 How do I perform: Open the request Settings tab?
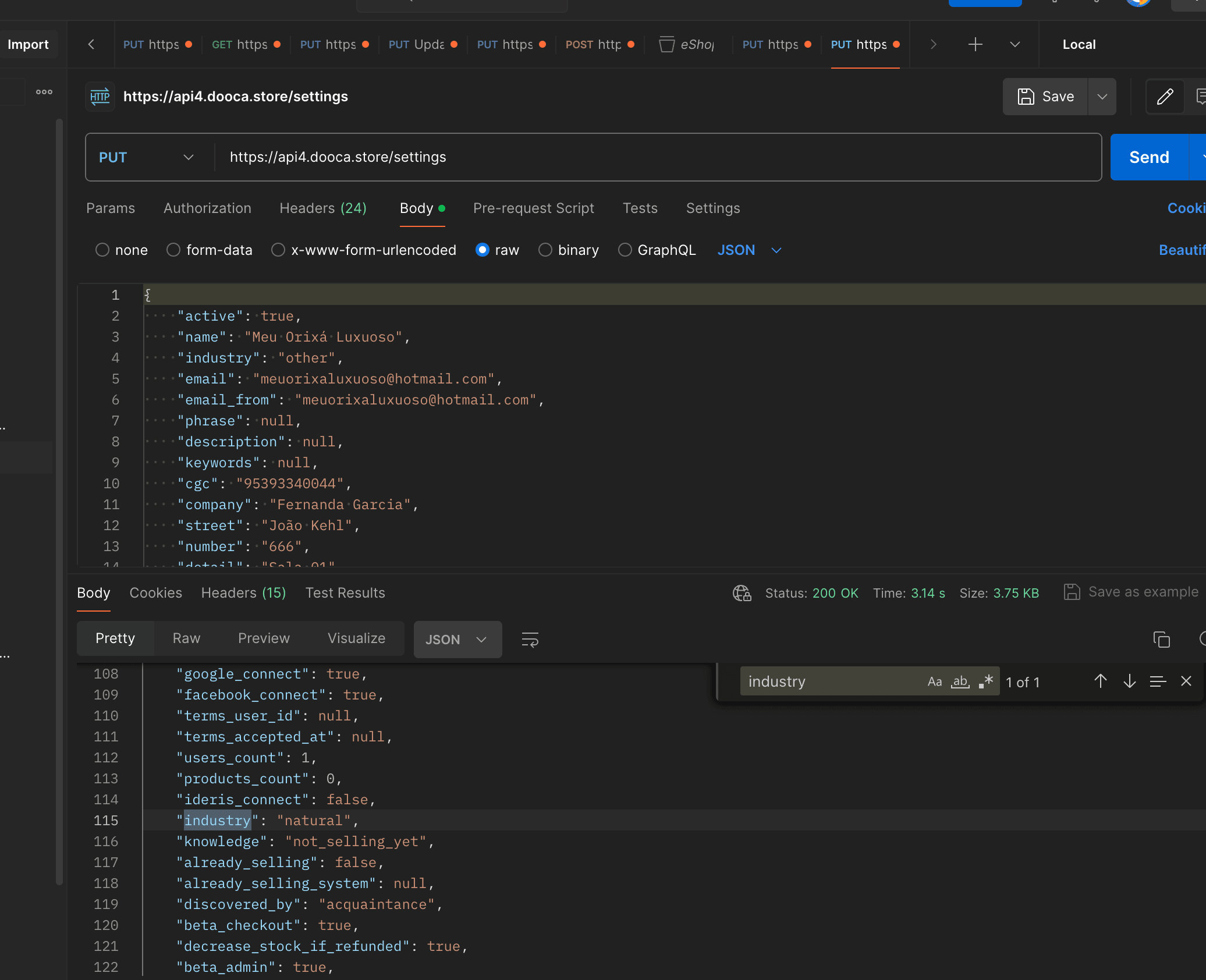pos(713,208)
